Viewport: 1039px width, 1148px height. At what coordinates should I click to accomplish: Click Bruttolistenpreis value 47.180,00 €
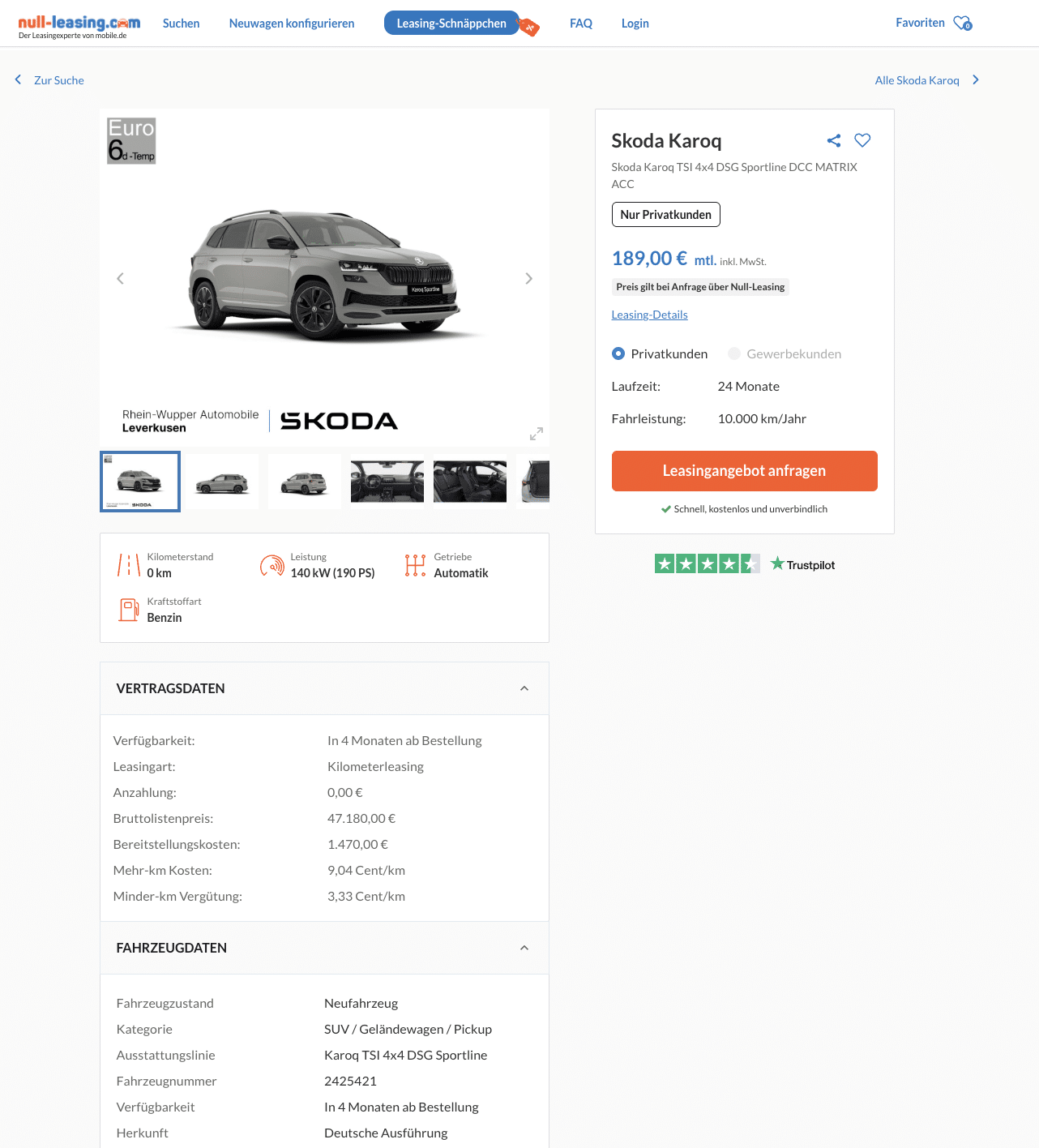pyautogui.click(x=361, y=819)
